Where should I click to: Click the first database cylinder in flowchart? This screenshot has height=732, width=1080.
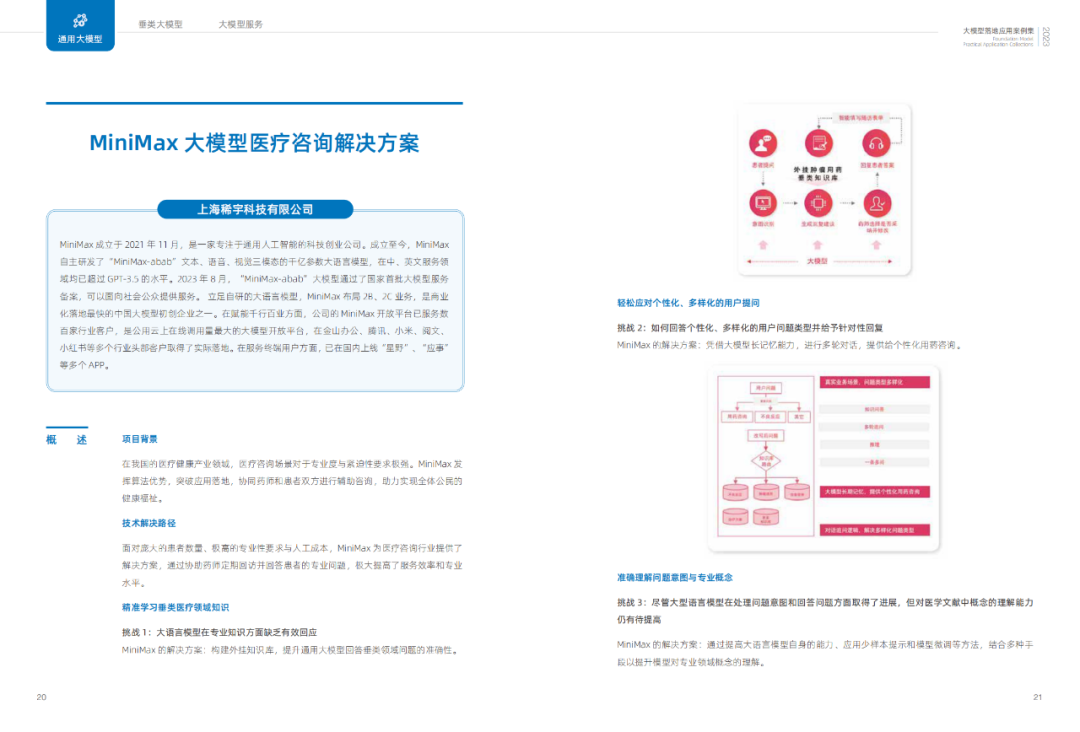735,492
